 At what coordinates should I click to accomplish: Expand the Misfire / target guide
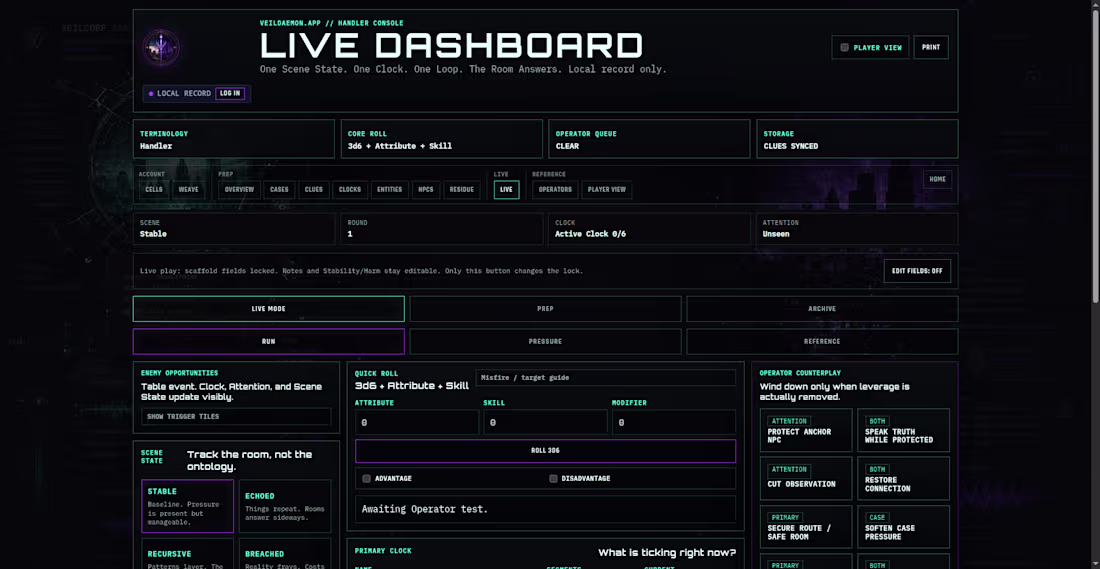(x=605, y=377)
